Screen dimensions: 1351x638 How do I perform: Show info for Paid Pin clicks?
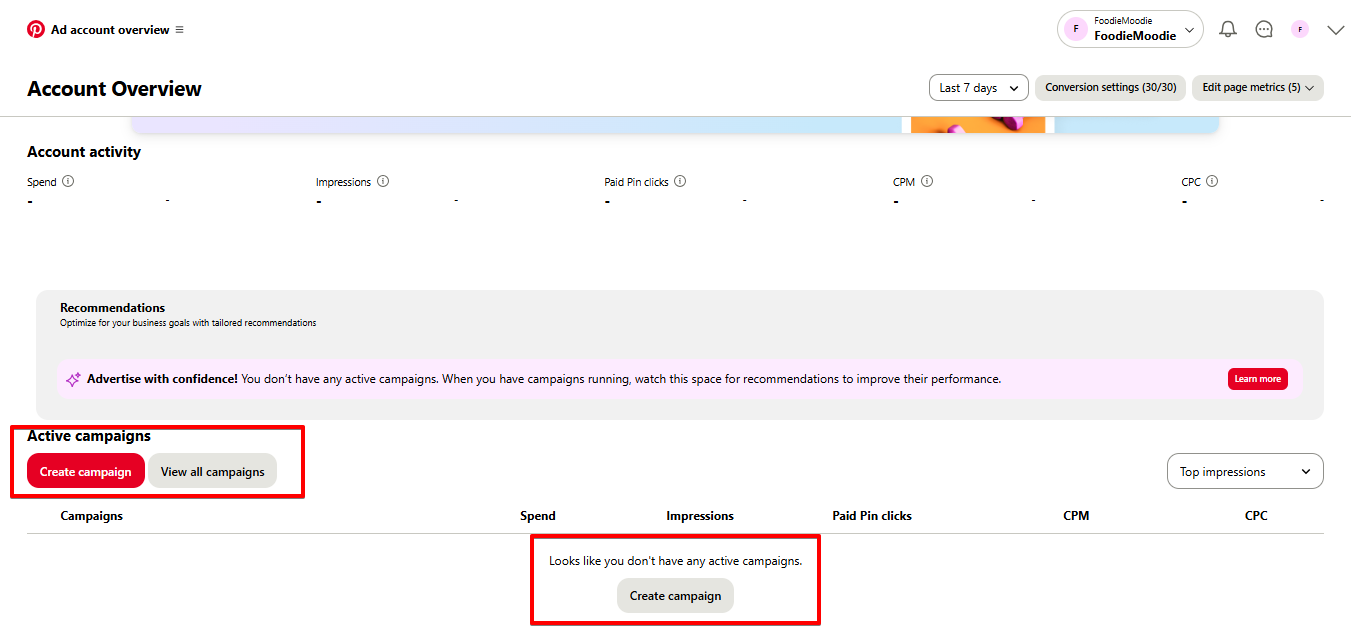point(680,182)
